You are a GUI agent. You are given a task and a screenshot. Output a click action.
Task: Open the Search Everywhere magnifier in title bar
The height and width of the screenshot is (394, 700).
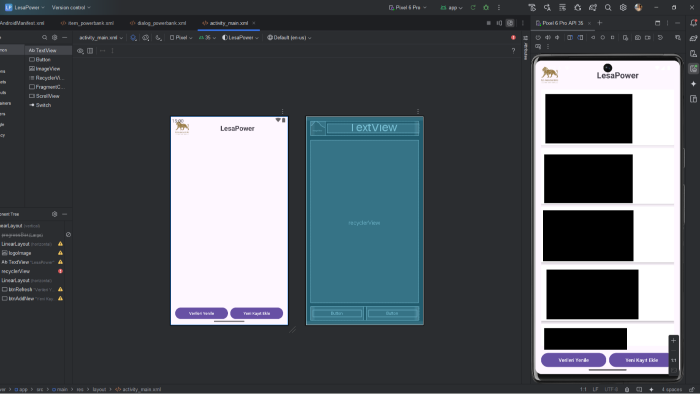pos(608,8)
